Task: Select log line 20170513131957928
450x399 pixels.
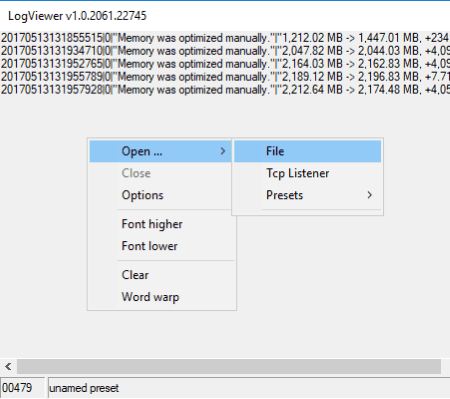Action: [225, 89]
